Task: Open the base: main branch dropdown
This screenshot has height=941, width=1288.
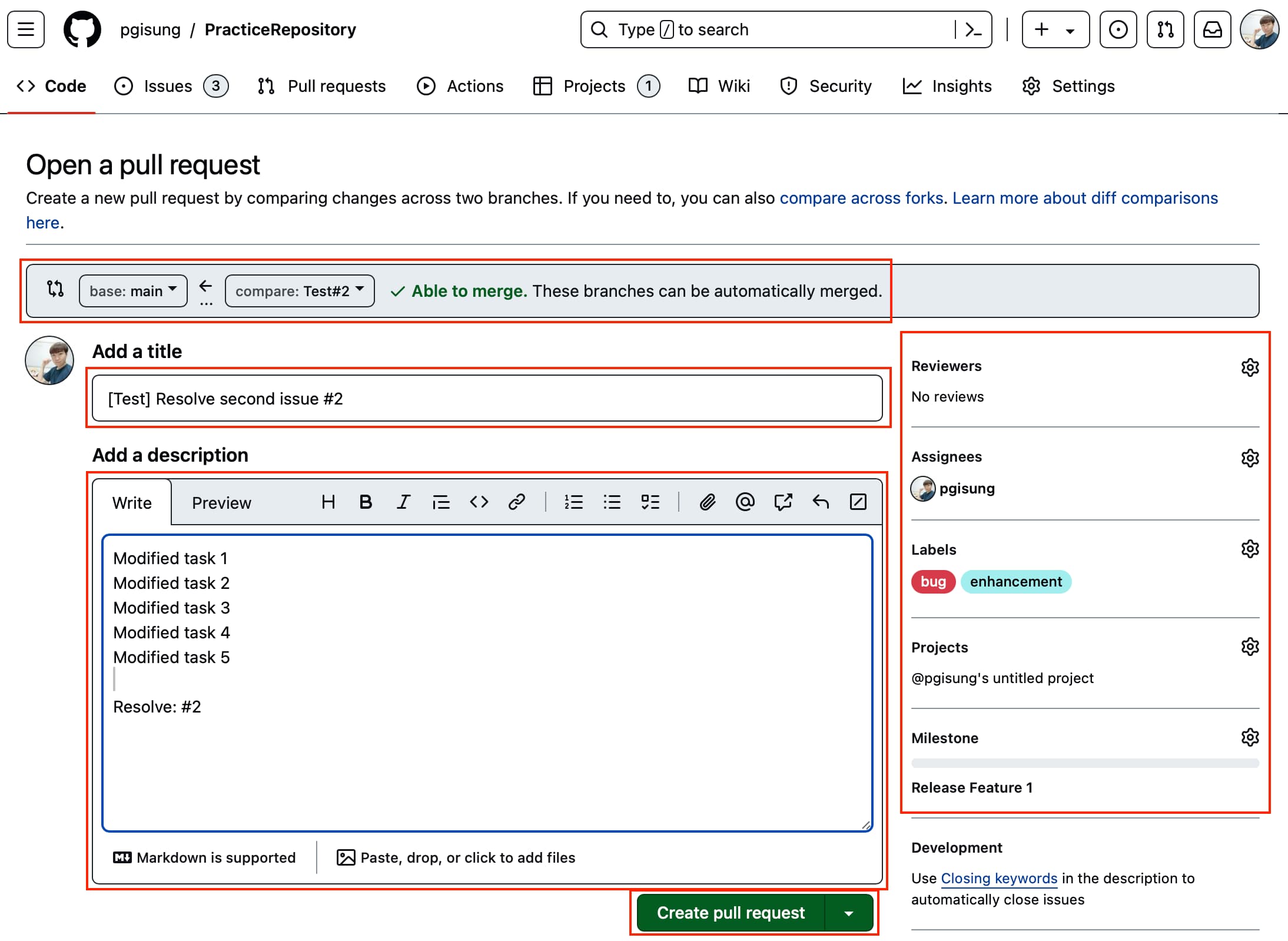Action: click(x=133, y=291)
